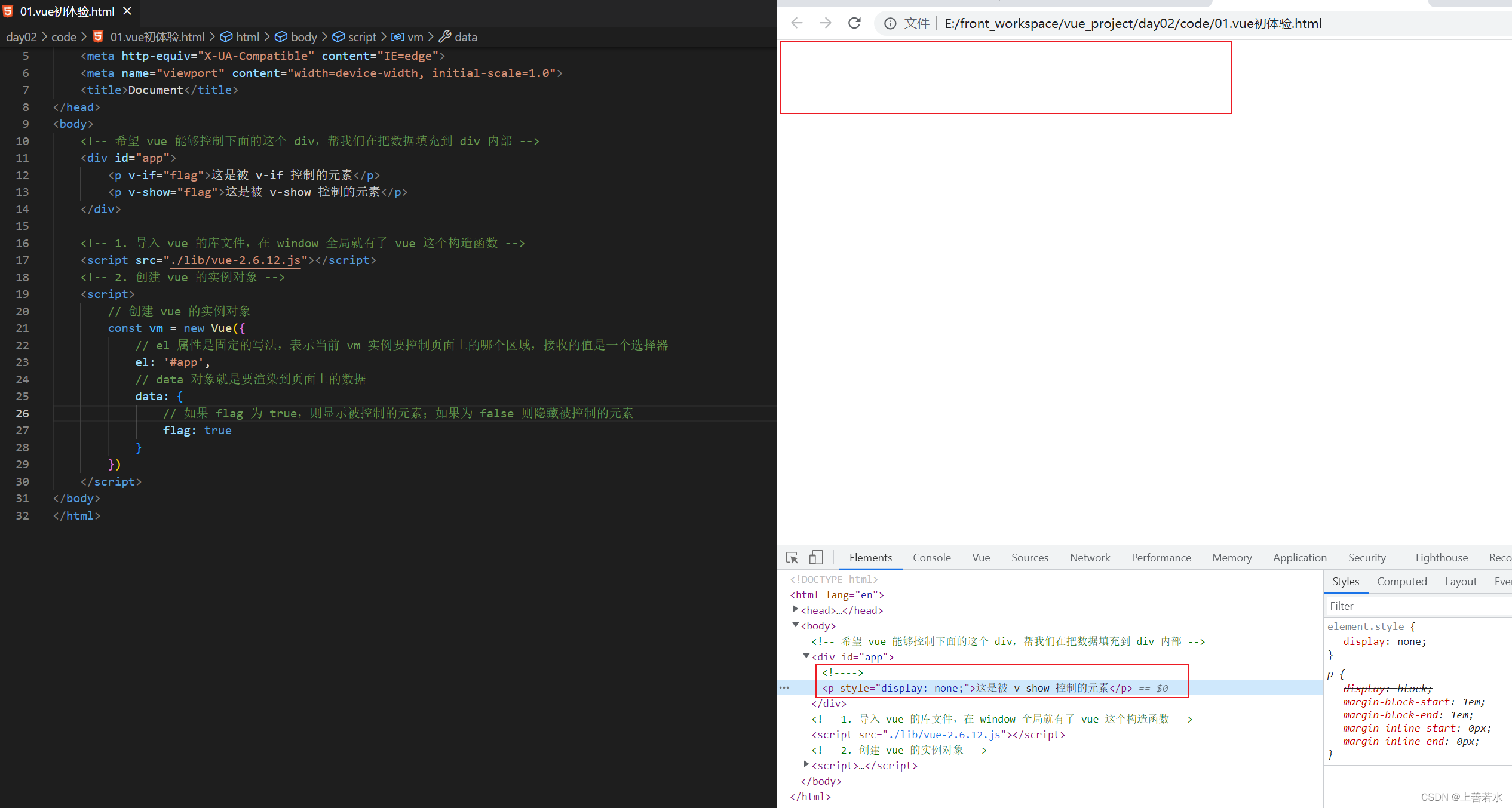Collapse the body node in DOM tree

click(x=795, y=625)
